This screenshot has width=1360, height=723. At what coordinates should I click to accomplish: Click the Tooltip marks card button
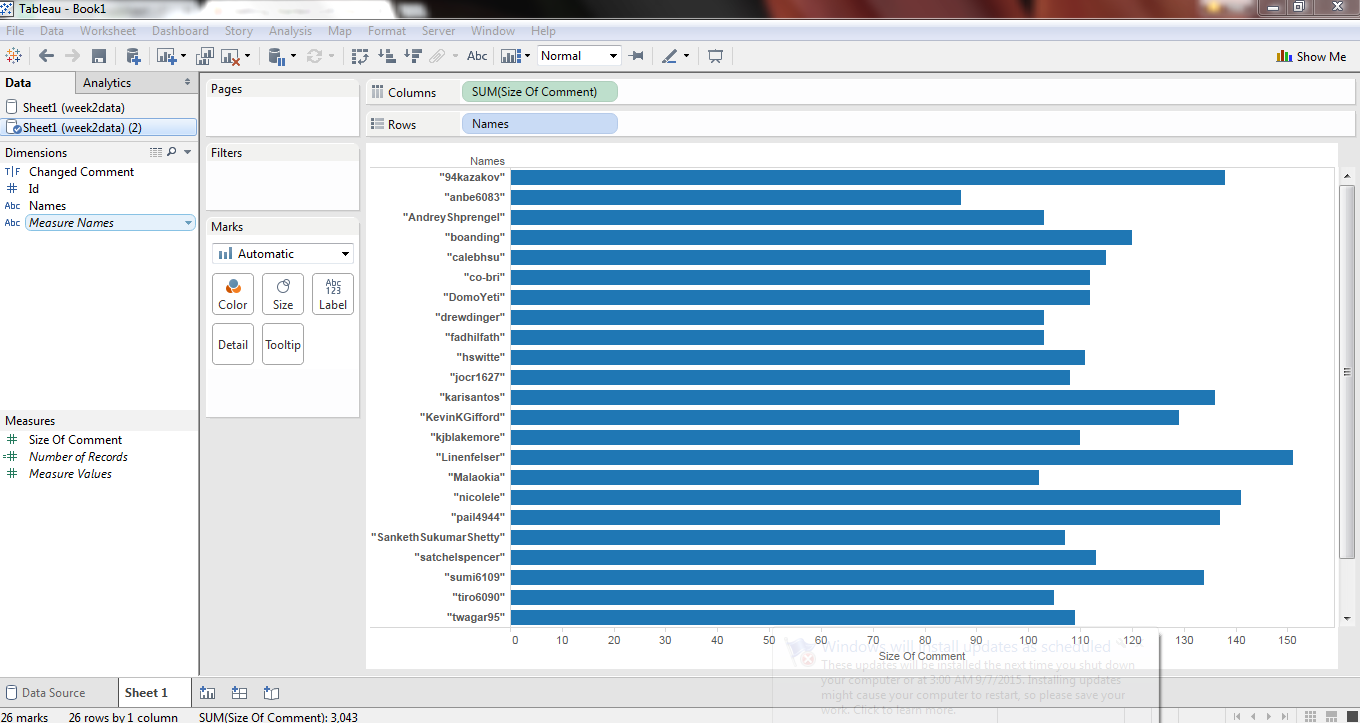point(283,344)
